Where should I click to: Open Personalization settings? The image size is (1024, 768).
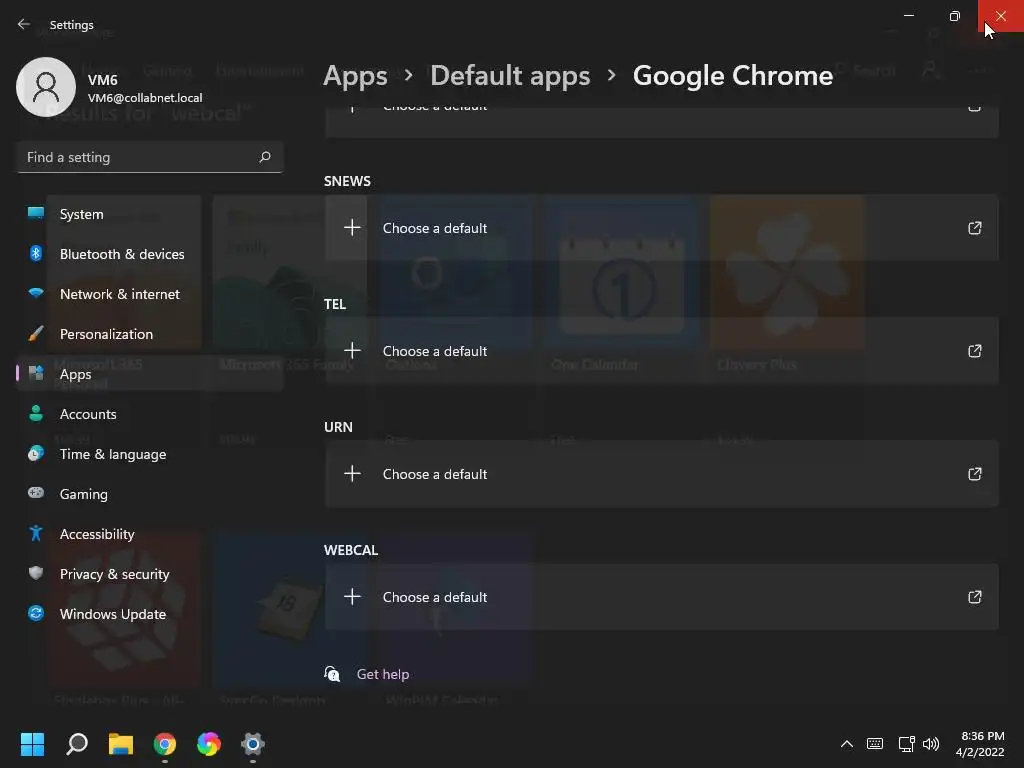pyautogui.click(x=150, y=334)
